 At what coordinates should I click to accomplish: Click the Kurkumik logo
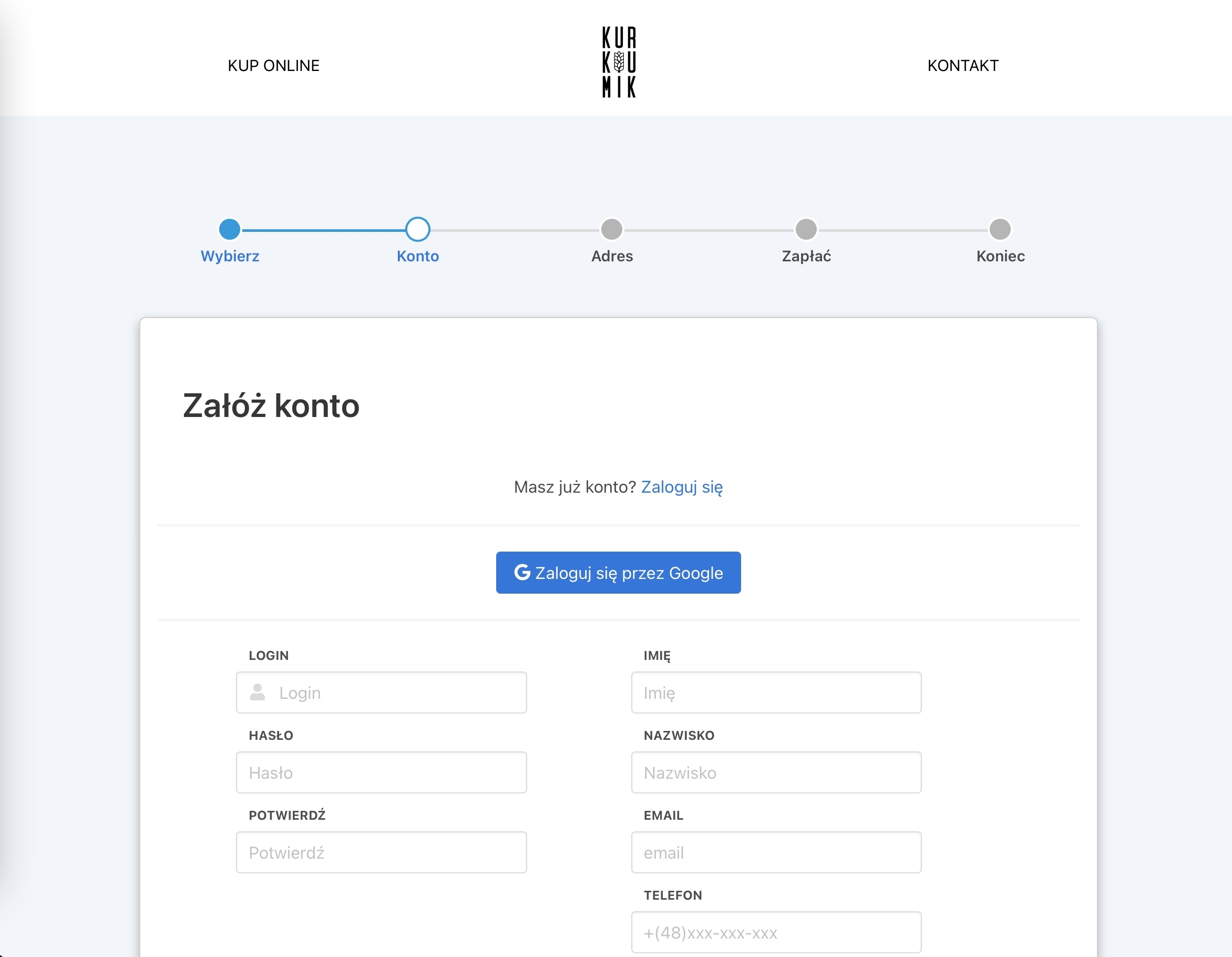[x=618, y=63]
